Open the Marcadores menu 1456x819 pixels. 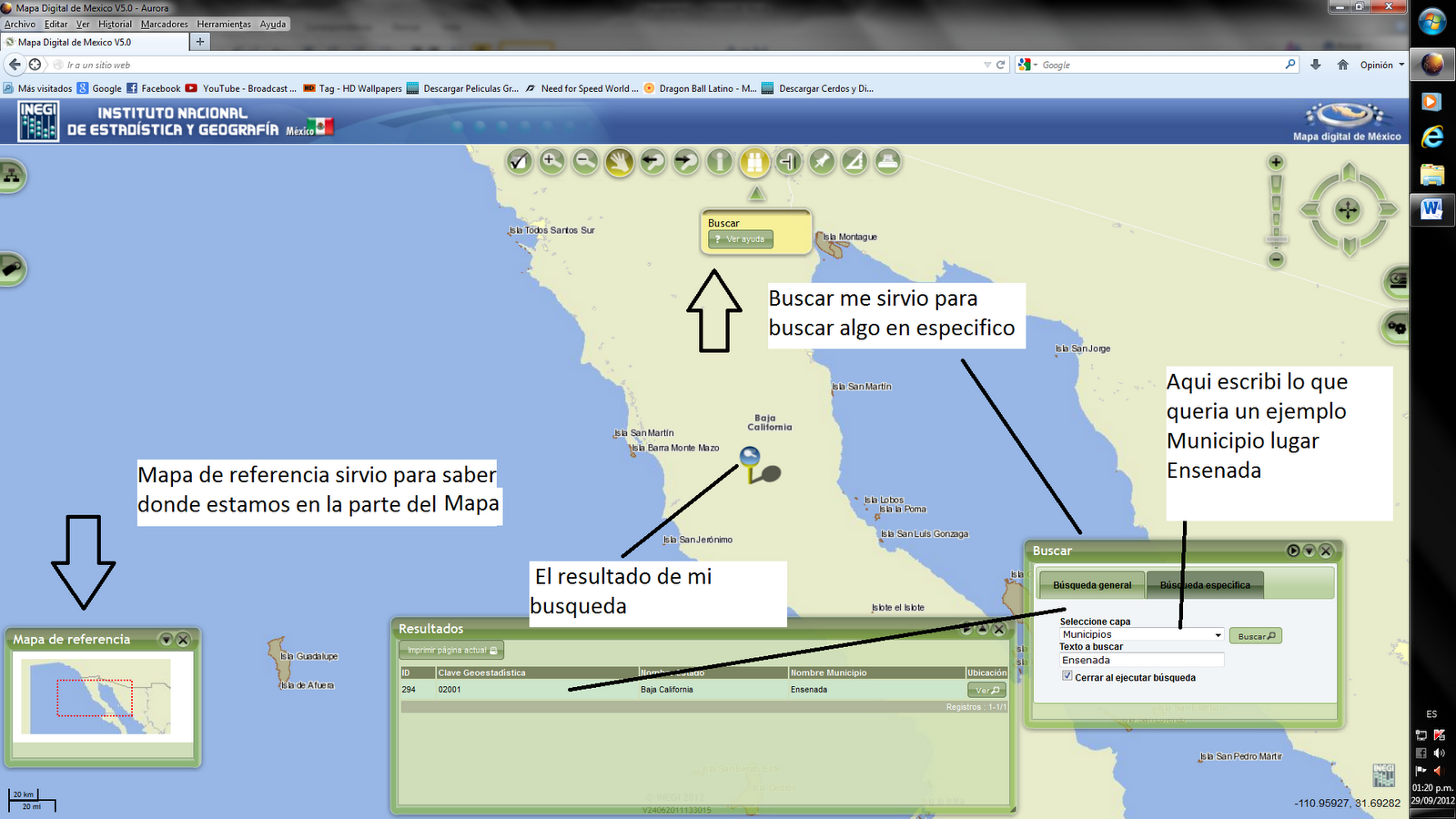pyautogui.click(x=164, y=25)
